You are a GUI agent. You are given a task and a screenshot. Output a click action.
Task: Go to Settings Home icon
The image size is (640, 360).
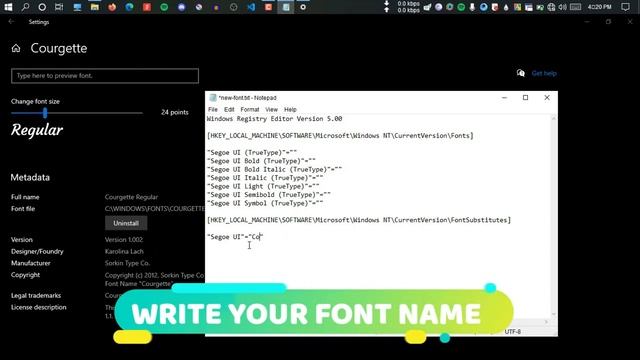(x=16, y=48)
